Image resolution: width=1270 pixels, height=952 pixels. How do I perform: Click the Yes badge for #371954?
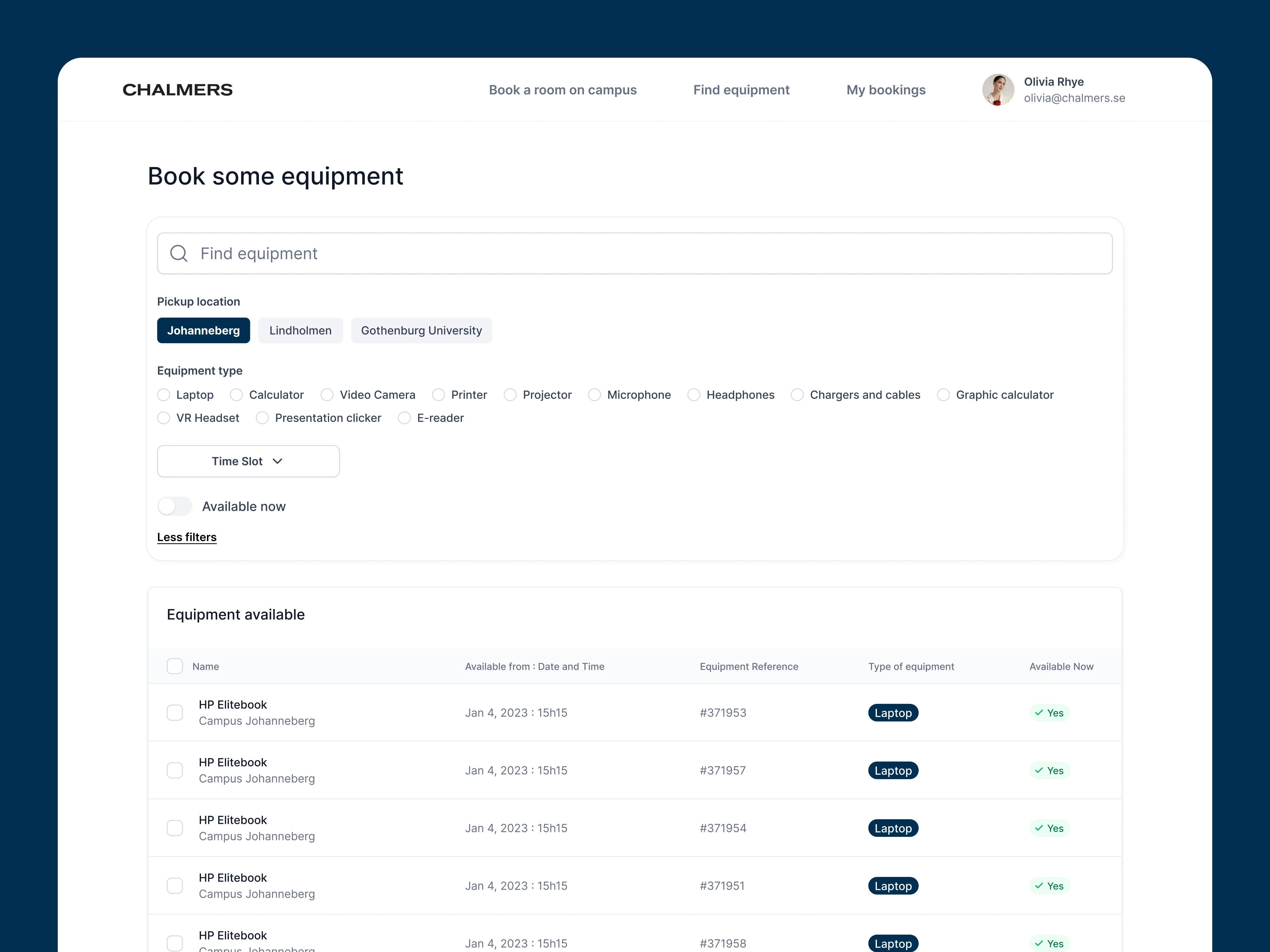click(1049, 828)
